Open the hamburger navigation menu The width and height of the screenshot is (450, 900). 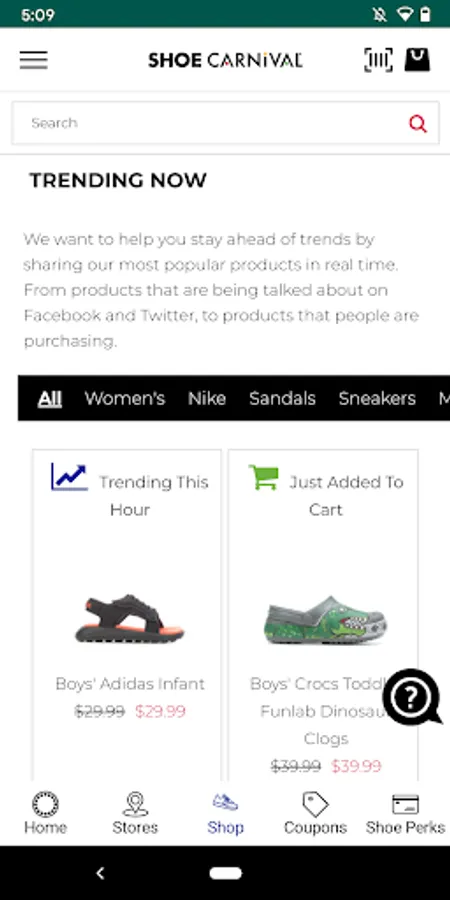33,60
